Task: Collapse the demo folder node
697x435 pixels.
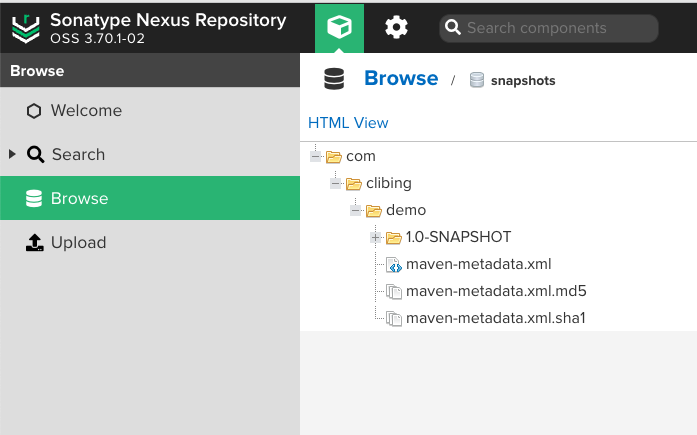Action: click(x=355, y=210)
